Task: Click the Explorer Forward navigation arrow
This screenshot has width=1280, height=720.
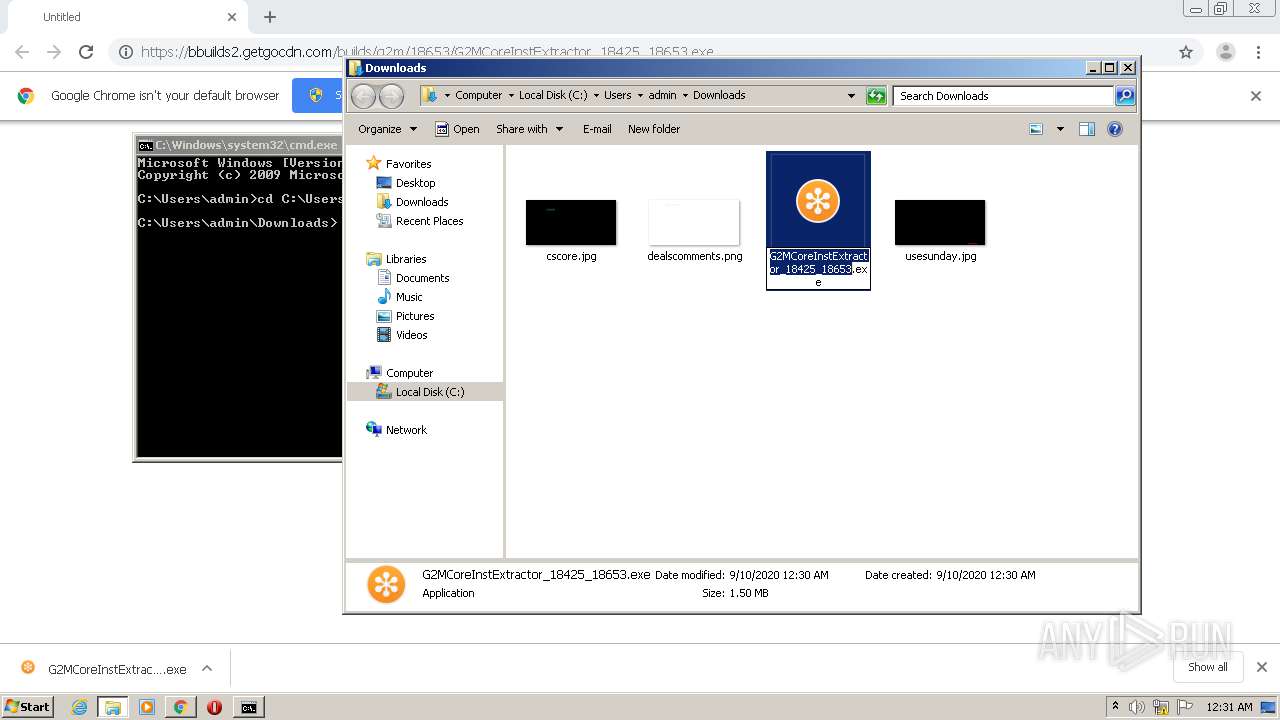Action: [391, 96]
